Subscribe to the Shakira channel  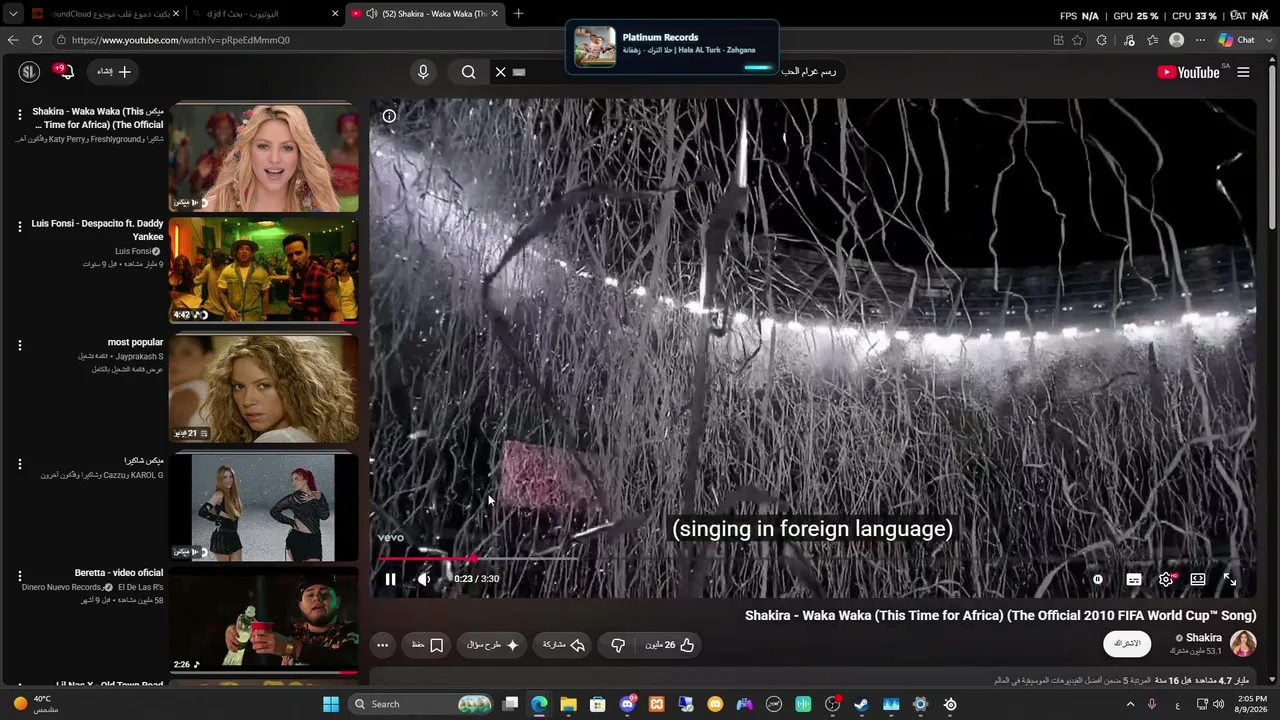click(x=1127, y=643)
